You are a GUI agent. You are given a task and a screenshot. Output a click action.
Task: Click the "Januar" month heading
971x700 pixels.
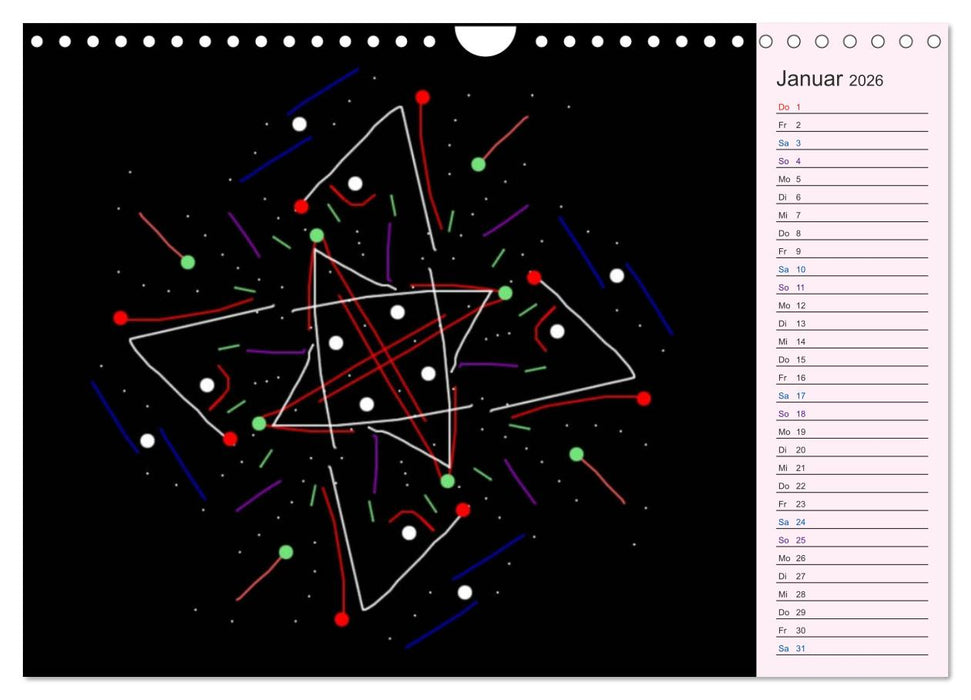[x=809, y=79]
